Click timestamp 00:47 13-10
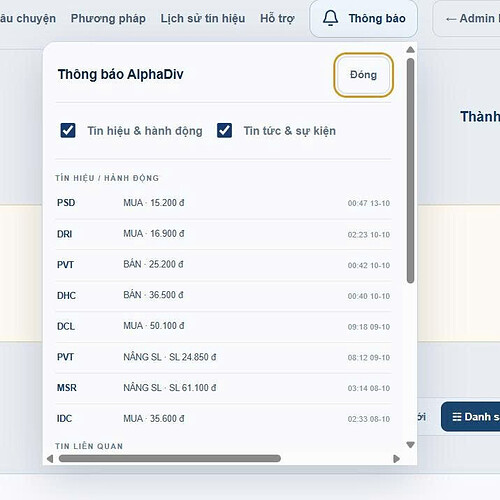 pos(369,203)
